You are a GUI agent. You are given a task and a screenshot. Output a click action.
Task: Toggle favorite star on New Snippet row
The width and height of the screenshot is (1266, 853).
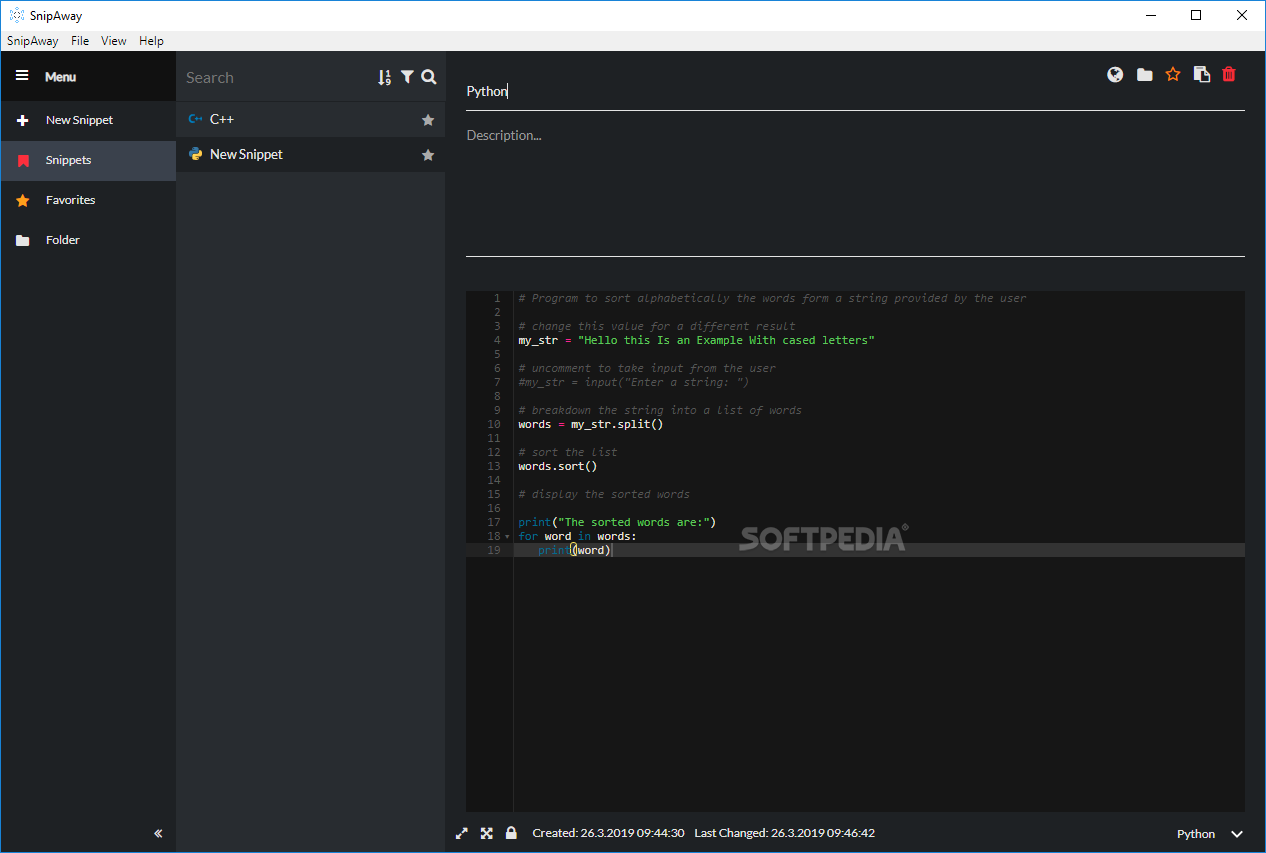tap(428, 155)
